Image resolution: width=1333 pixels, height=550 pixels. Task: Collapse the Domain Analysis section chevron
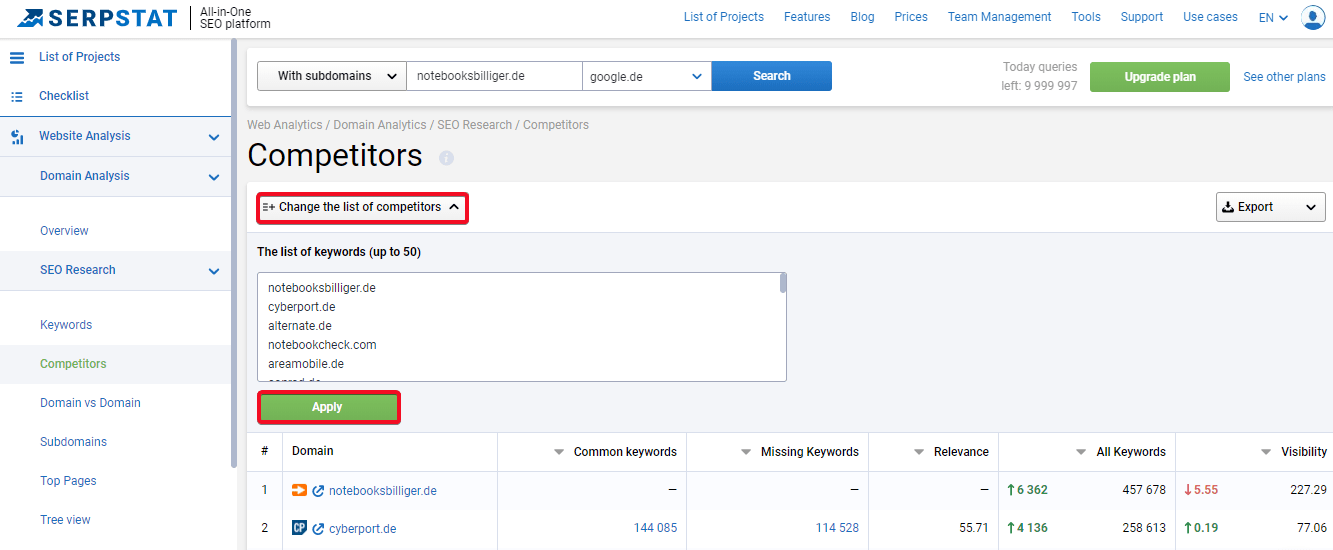[213, 178]
